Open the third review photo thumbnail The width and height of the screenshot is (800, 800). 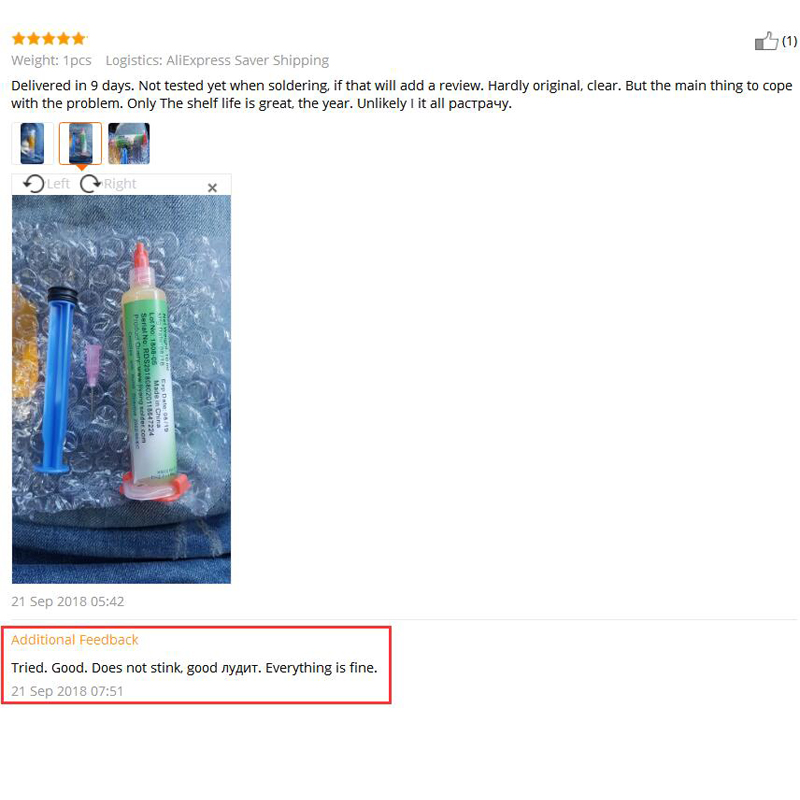click(x=129, y=143)
